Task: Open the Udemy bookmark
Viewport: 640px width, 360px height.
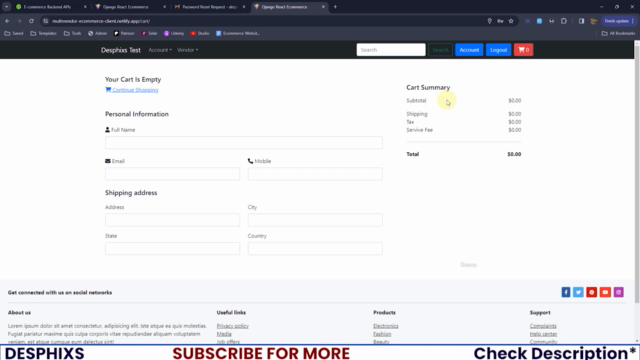Action: point(174,33)
